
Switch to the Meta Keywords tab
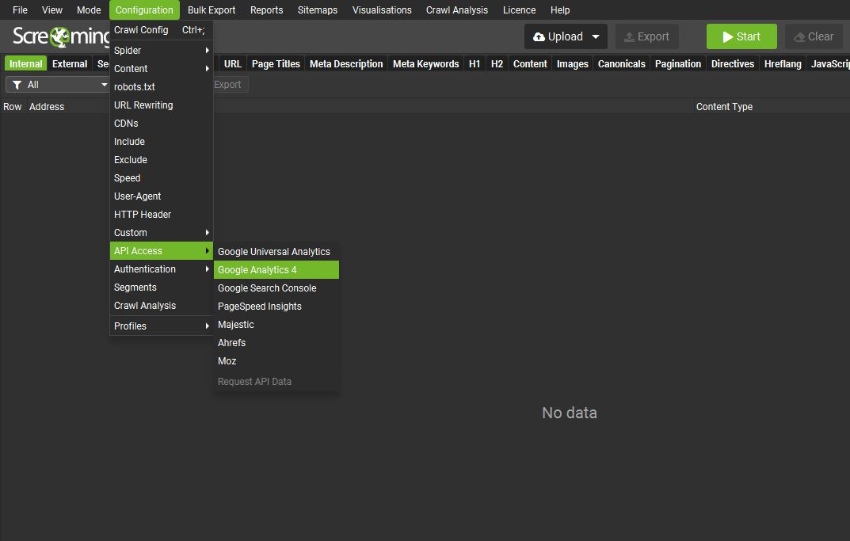click(426, 64)
